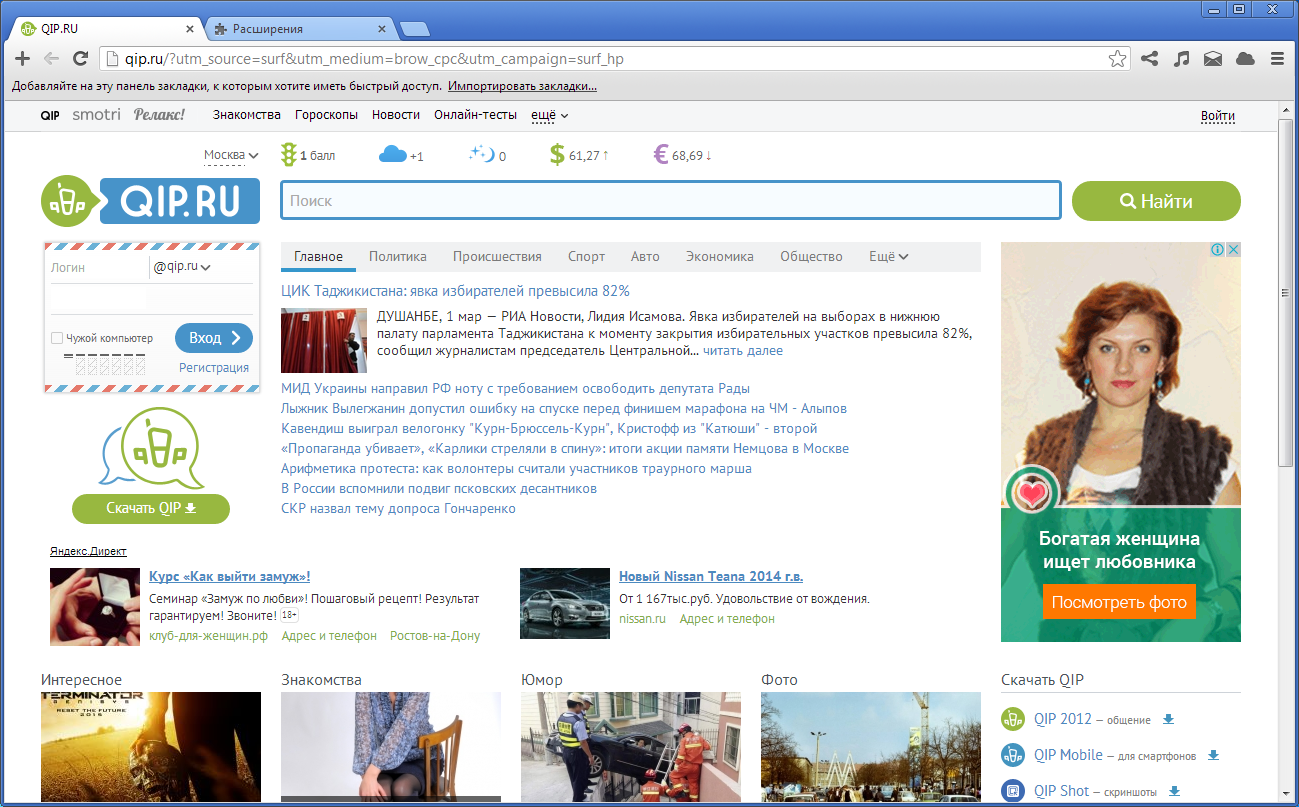
Task: Select the Общество news tab
Action: pos(811,257)
